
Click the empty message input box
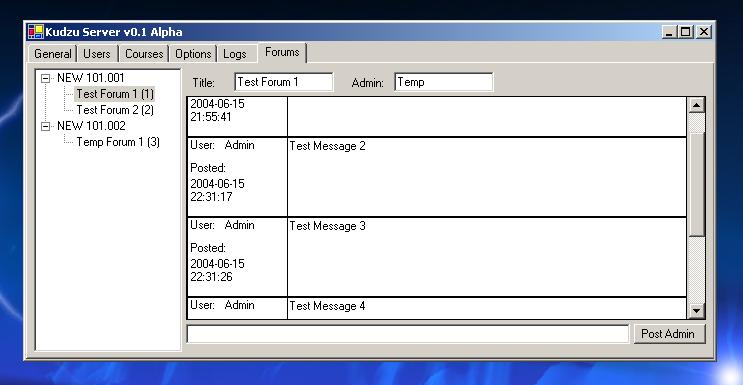point(408,334)
